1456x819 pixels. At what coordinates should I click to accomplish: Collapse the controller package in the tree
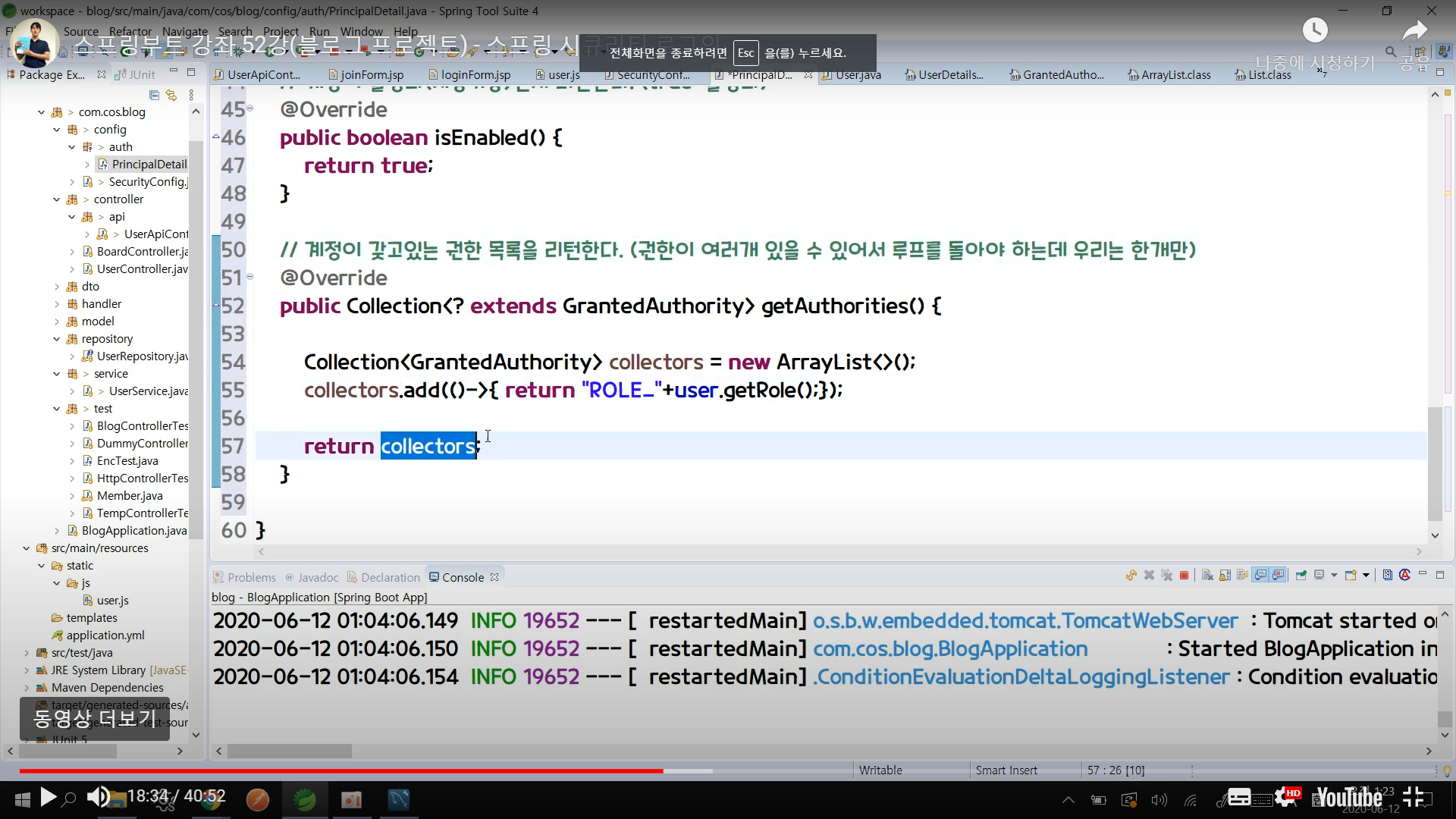point(56,199)
